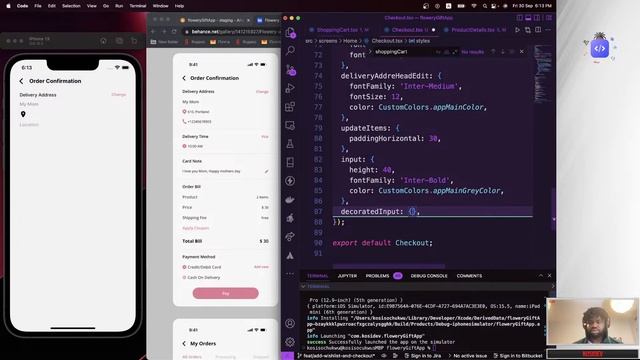This screenshot has height=360, width=640.
Task: Click the editor minimap scroll area
Action: pos(542,73)
